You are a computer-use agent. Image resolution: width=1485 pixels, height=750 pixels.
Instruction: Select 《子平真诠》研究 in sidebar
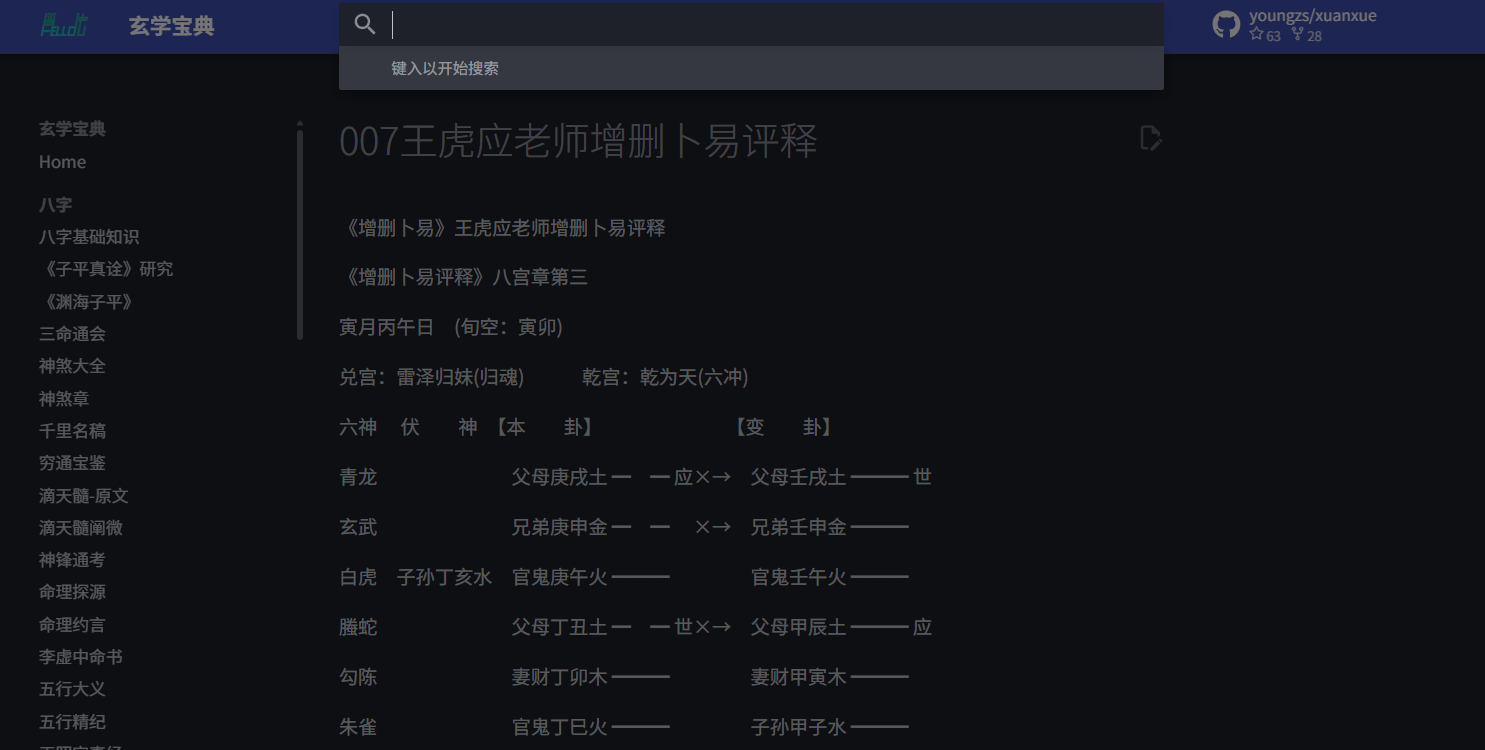tap(107, 268)
